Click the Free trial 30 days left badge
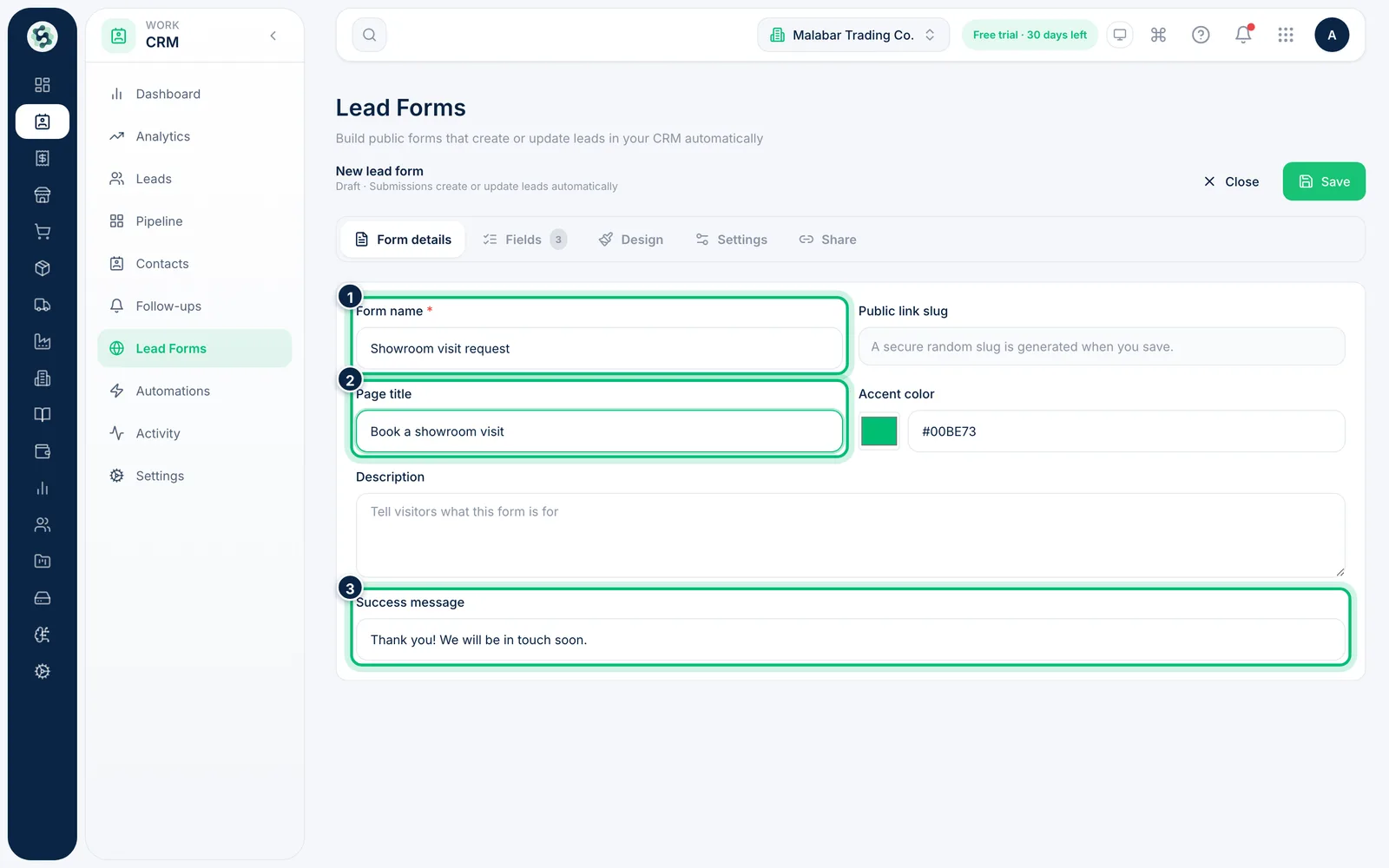This screenshot has width=1389, height=868. (1030, 35)
